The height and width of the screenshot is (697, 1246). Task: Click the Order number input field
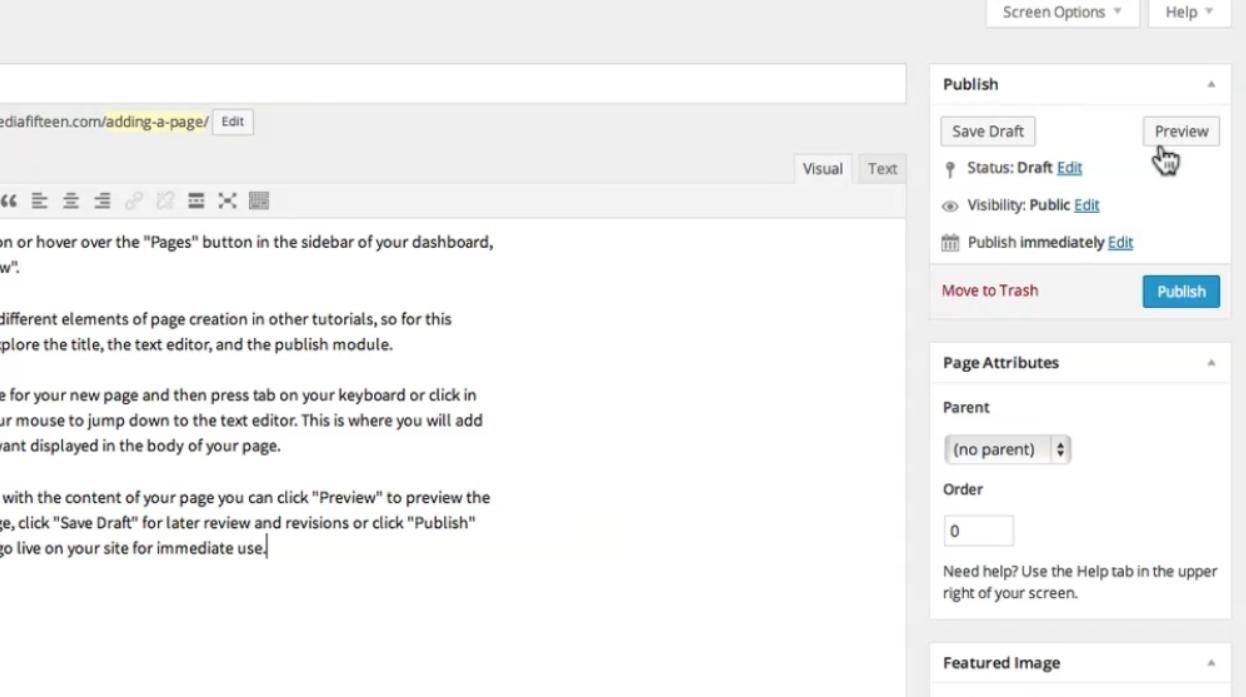coord(978,531)
